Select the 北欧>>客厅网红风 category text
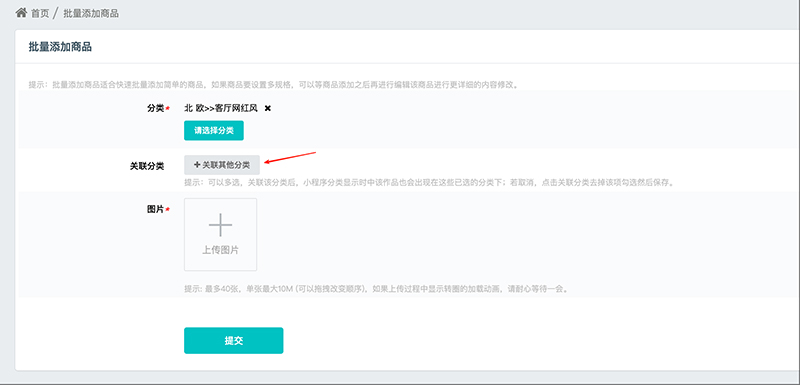 221,108
